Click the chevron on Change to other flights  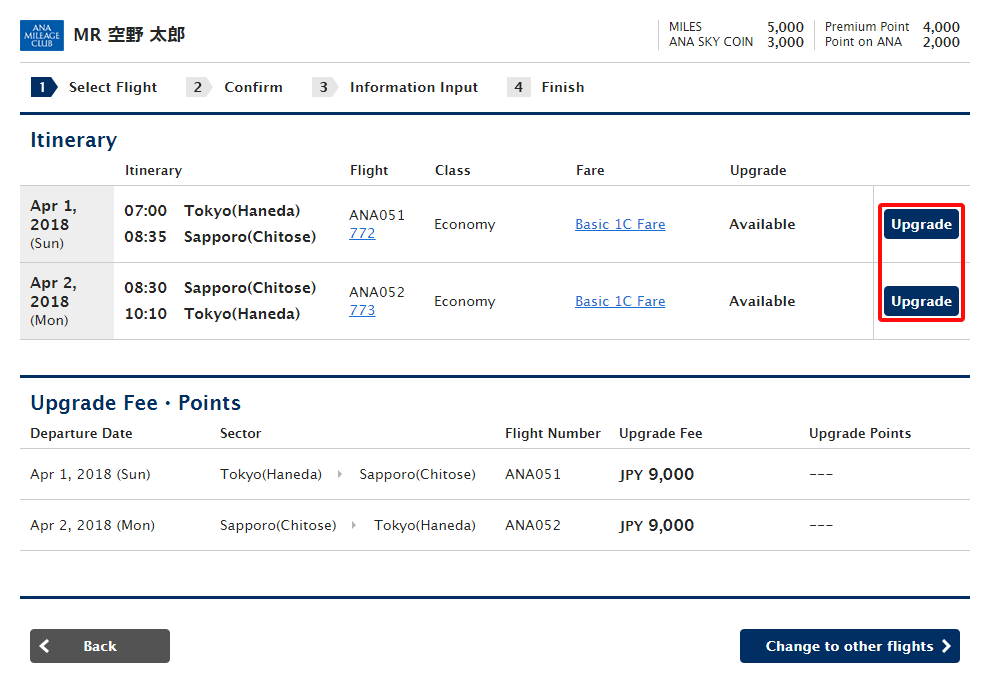coord(946,646)
